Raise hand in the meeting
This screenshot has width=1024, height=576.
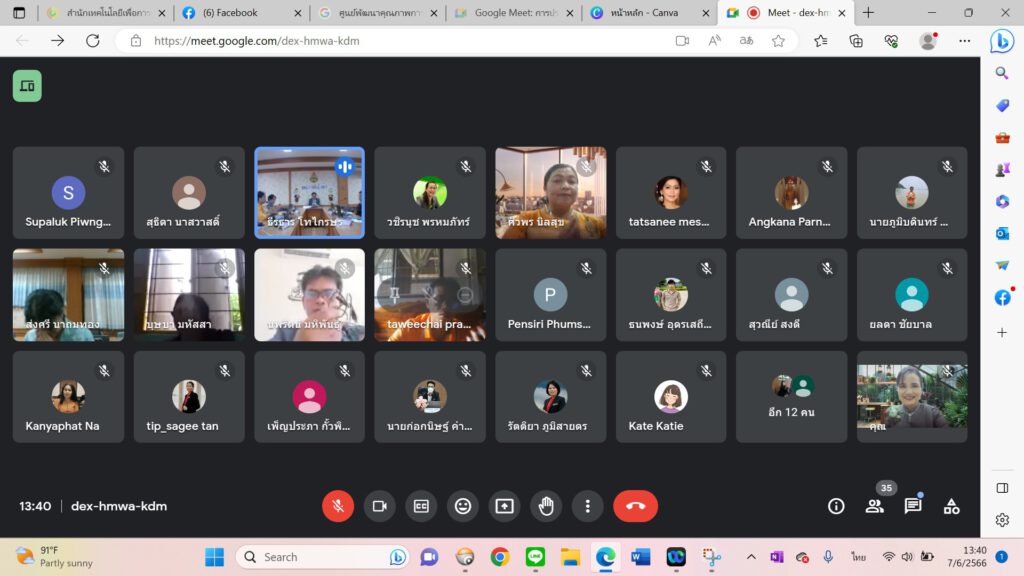pyautogui.click(x=546, y=506)
